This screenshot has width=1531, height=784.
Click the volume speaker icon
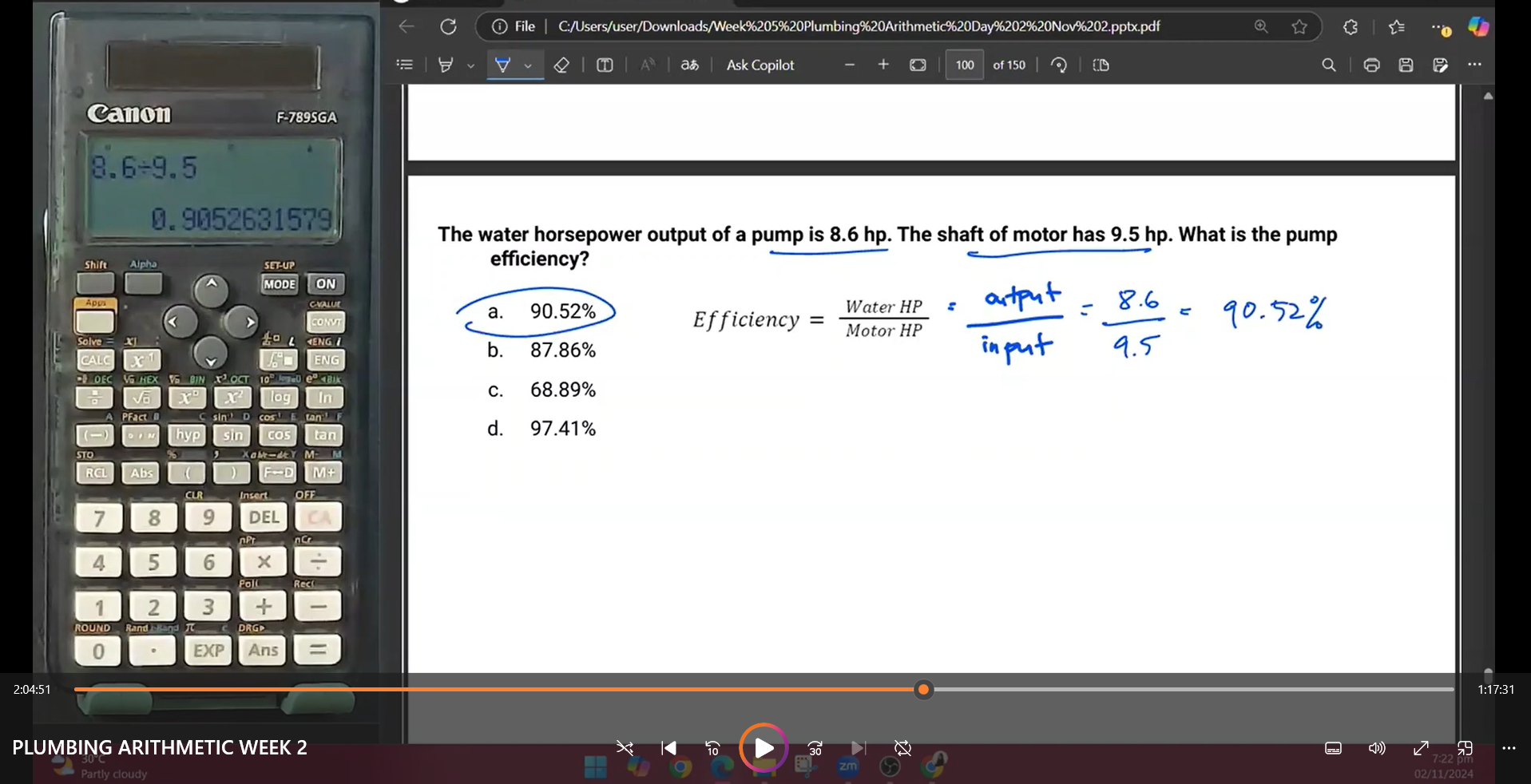coord(1377,748)
